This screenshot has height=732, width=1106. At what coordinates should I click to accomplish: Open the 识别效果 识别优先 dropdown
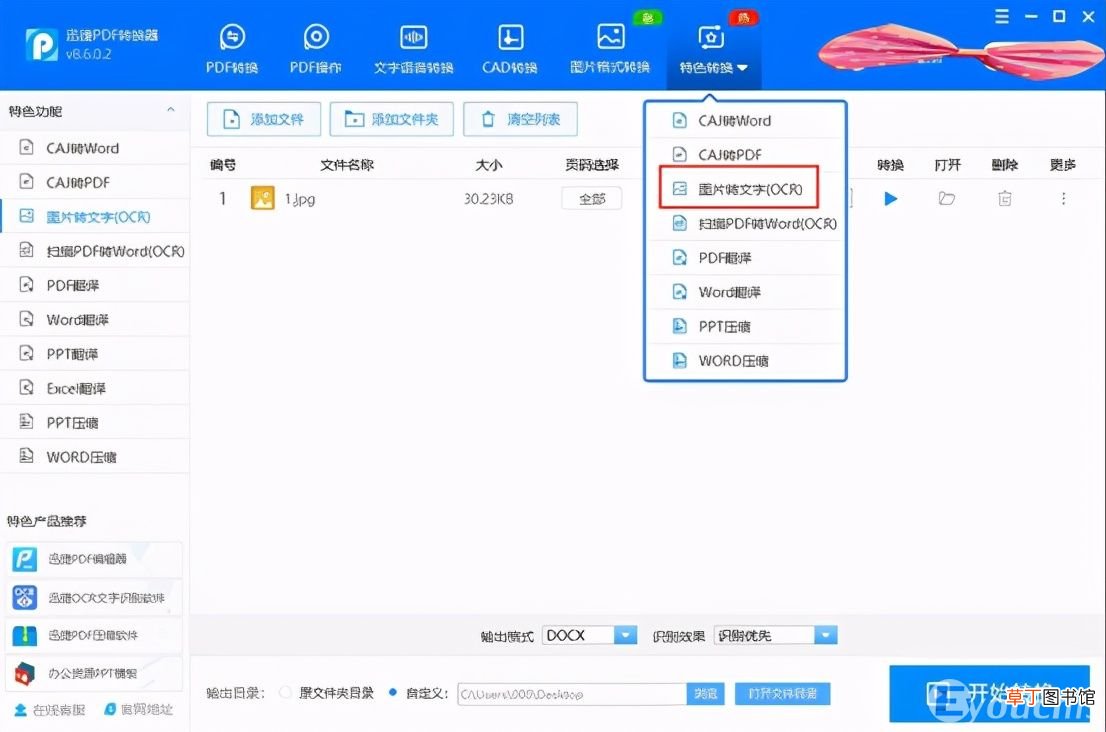(775, 635)
